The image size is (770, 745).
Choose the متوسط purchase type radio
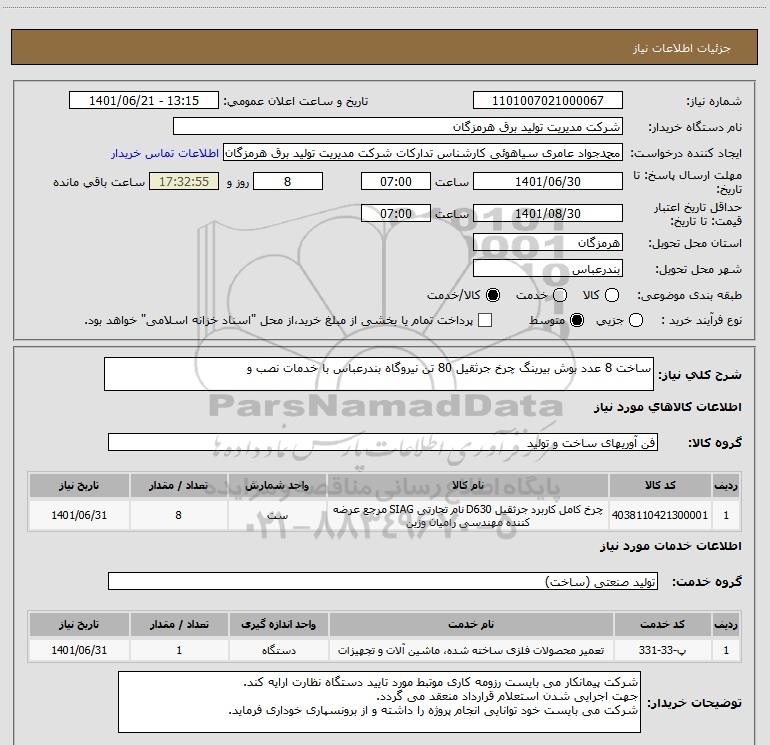(x=577, y=320)
